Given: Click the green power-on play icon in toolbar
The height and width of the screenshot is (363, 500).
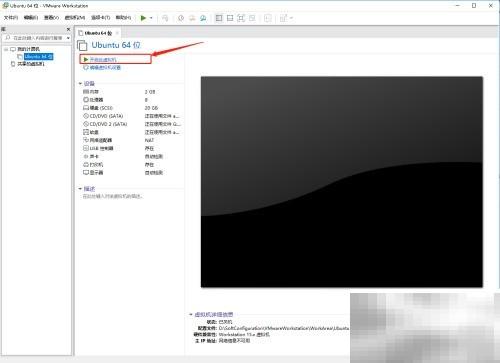Looking at the screenshot, I should tap(143, 18).
